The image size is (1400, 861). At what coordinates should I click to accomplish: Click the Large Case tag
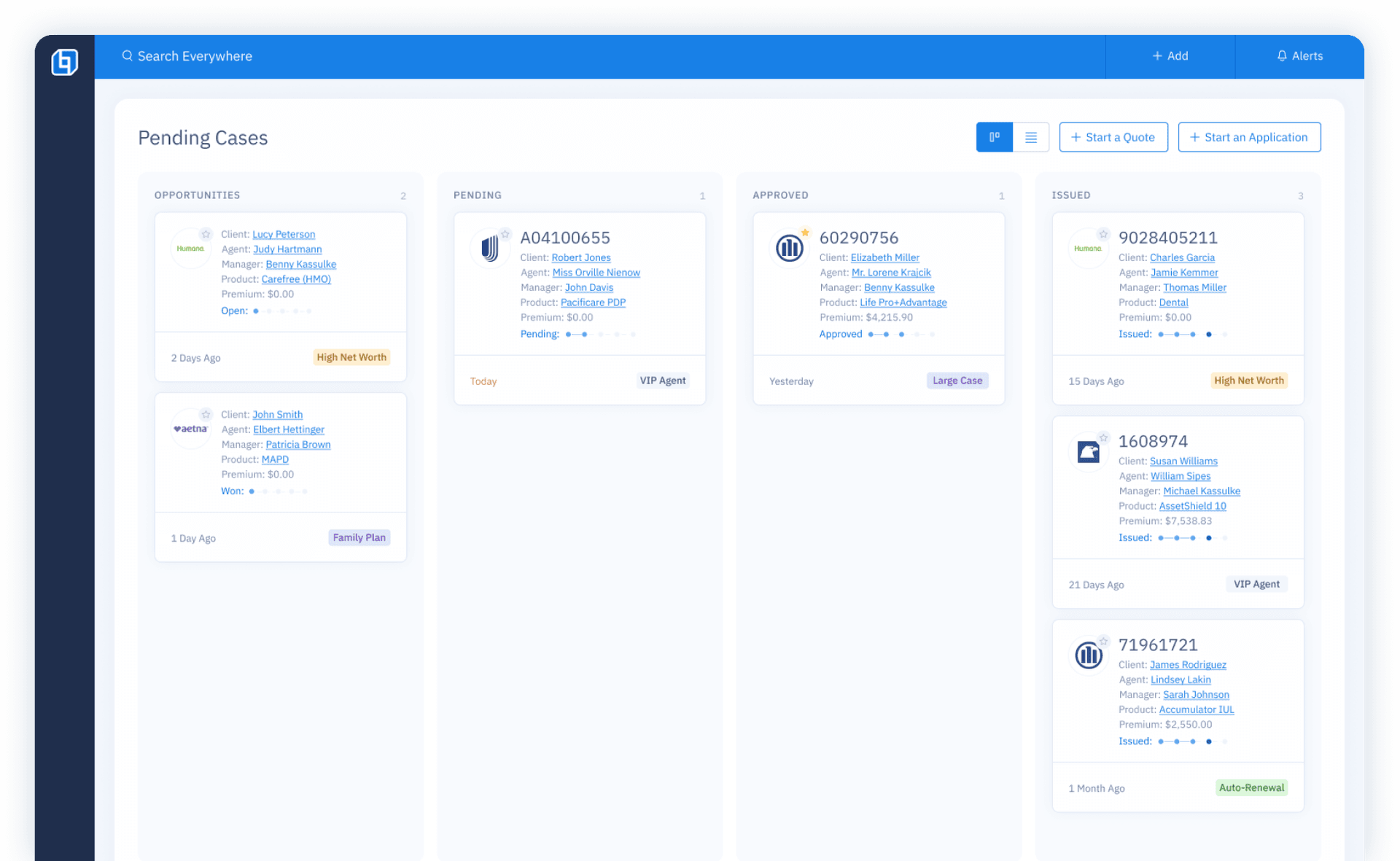(957, 381)
